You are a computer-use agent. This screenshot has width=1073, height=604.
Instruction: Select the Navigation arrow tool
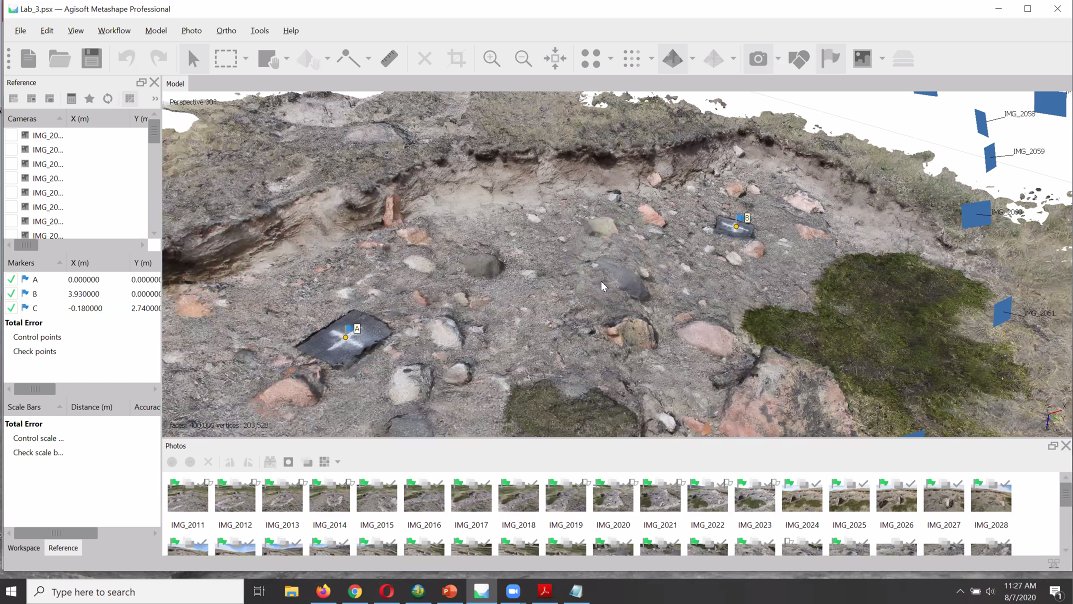pos(192,58)
